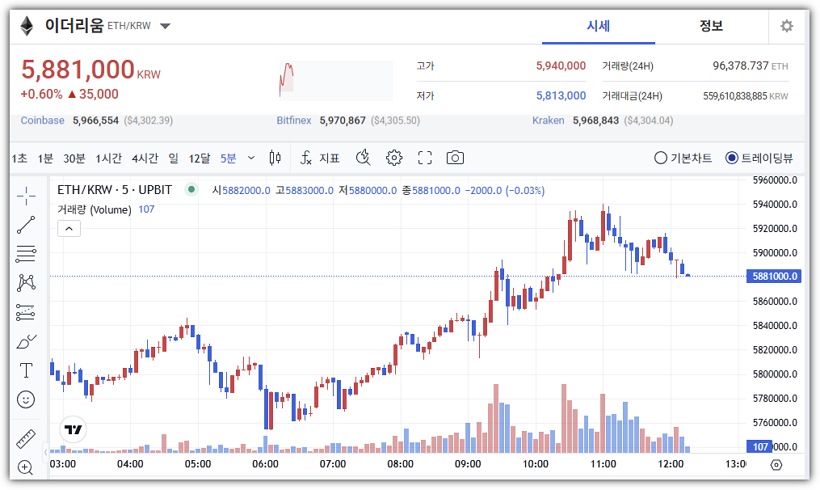Select 기본차트 radio option
Screen dimensions: 820x490
(x=682, y=158)
